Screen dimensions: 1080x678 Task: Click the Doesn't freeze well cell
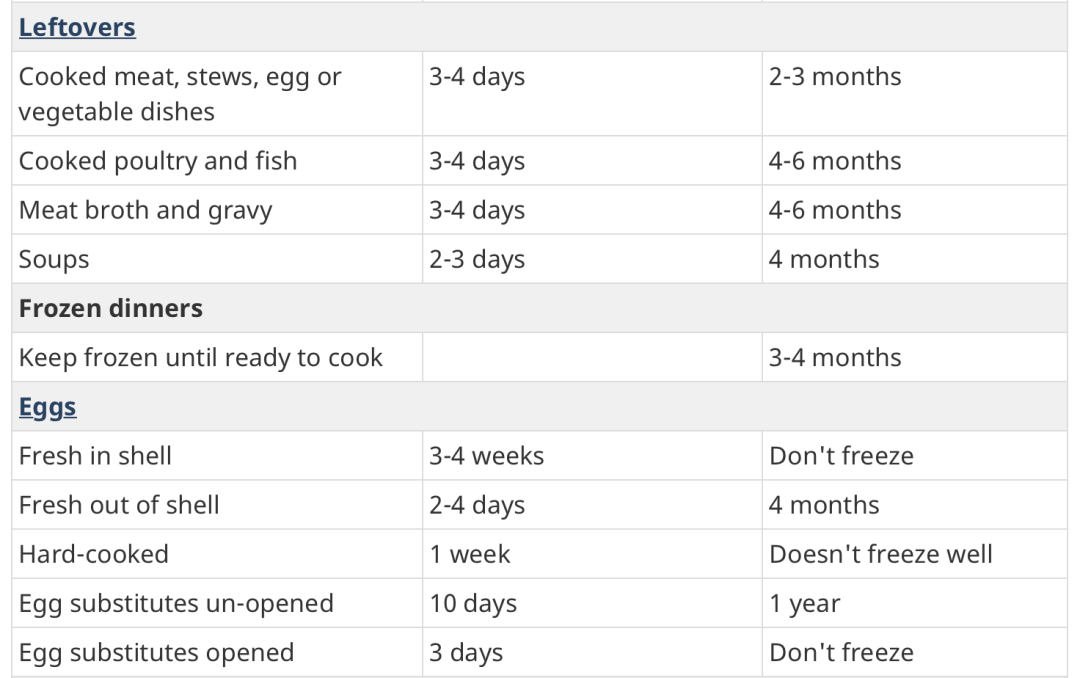point(881,554)
